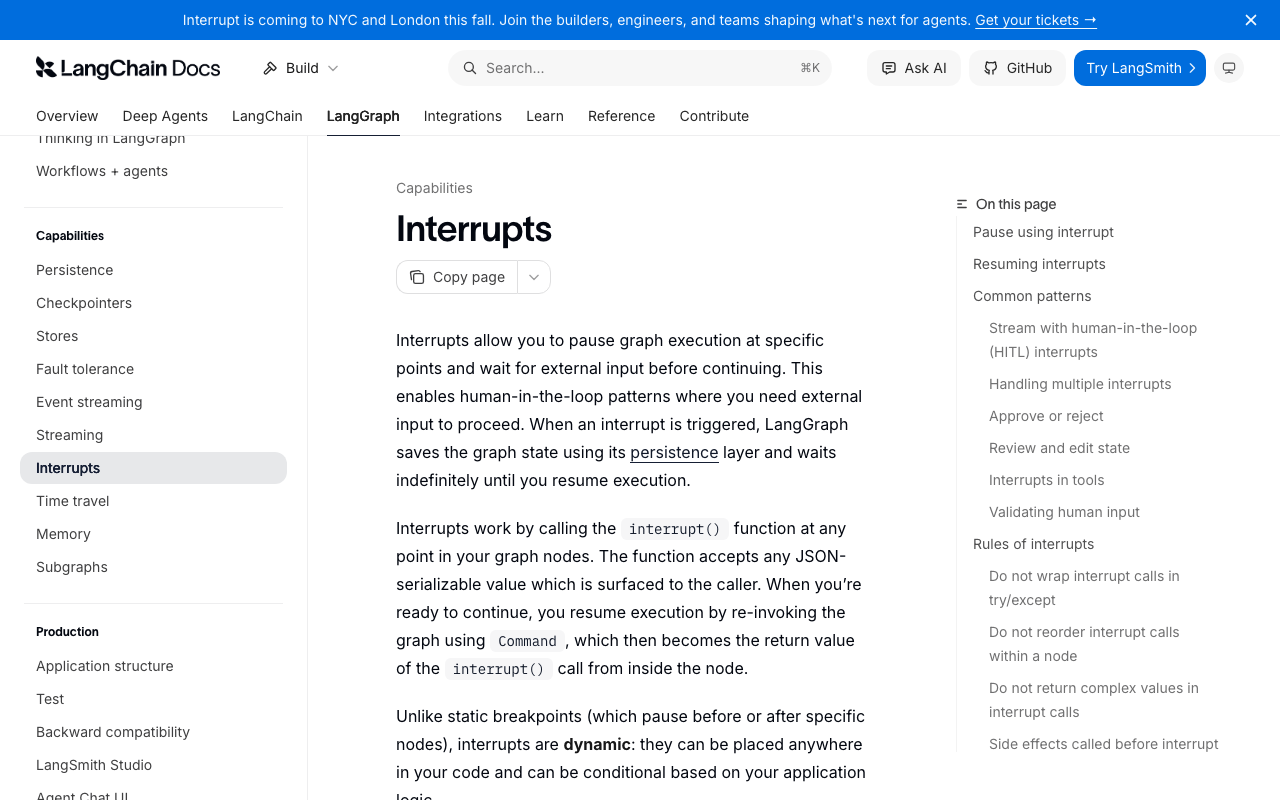
Task: Jump to Resuming interrupts section
Action: pos(1039,264)
